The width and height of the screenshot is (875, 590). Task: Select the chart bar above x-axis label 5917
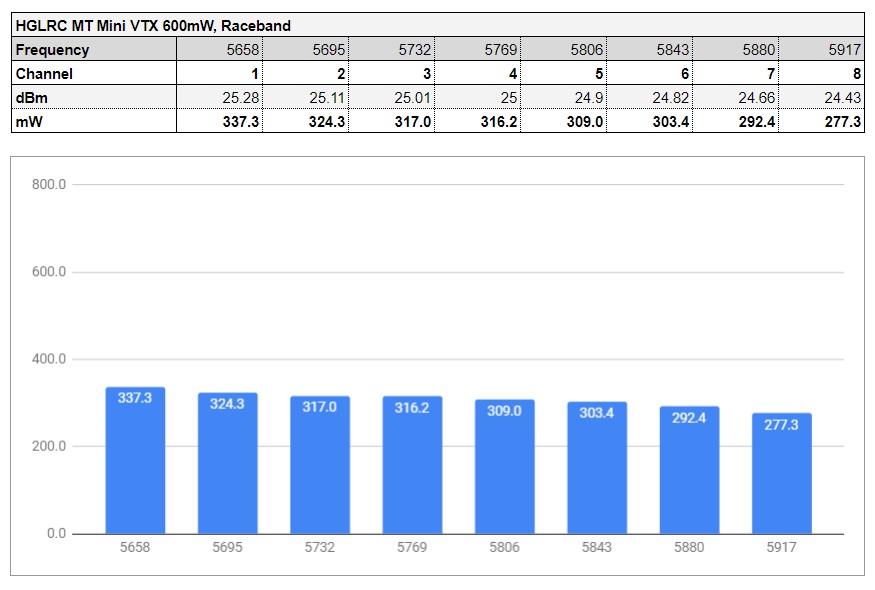pyautogui.click(x=782, y=473)
